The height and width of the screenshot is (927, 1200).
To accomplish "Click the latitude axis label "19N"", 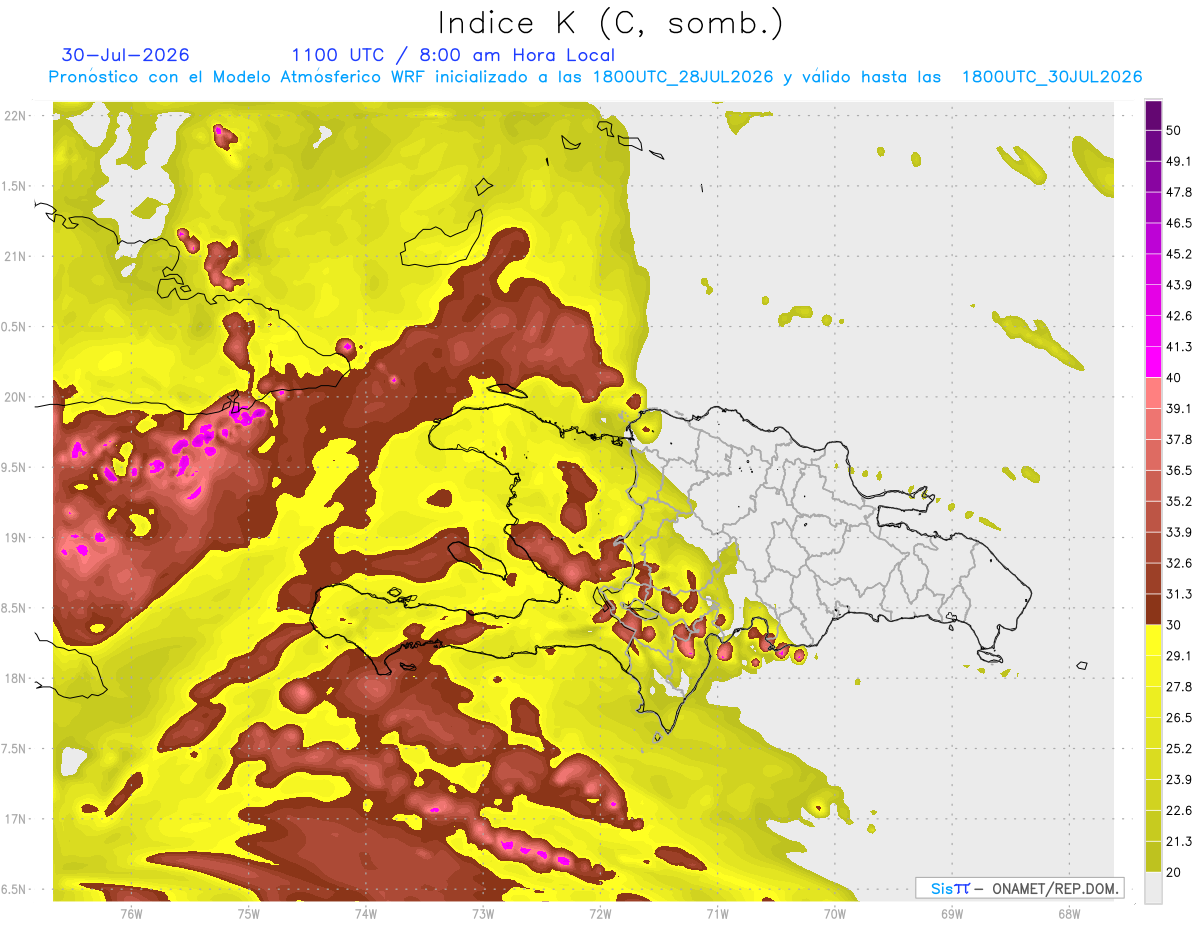I will pyautogui.click(x=17, y=538).
